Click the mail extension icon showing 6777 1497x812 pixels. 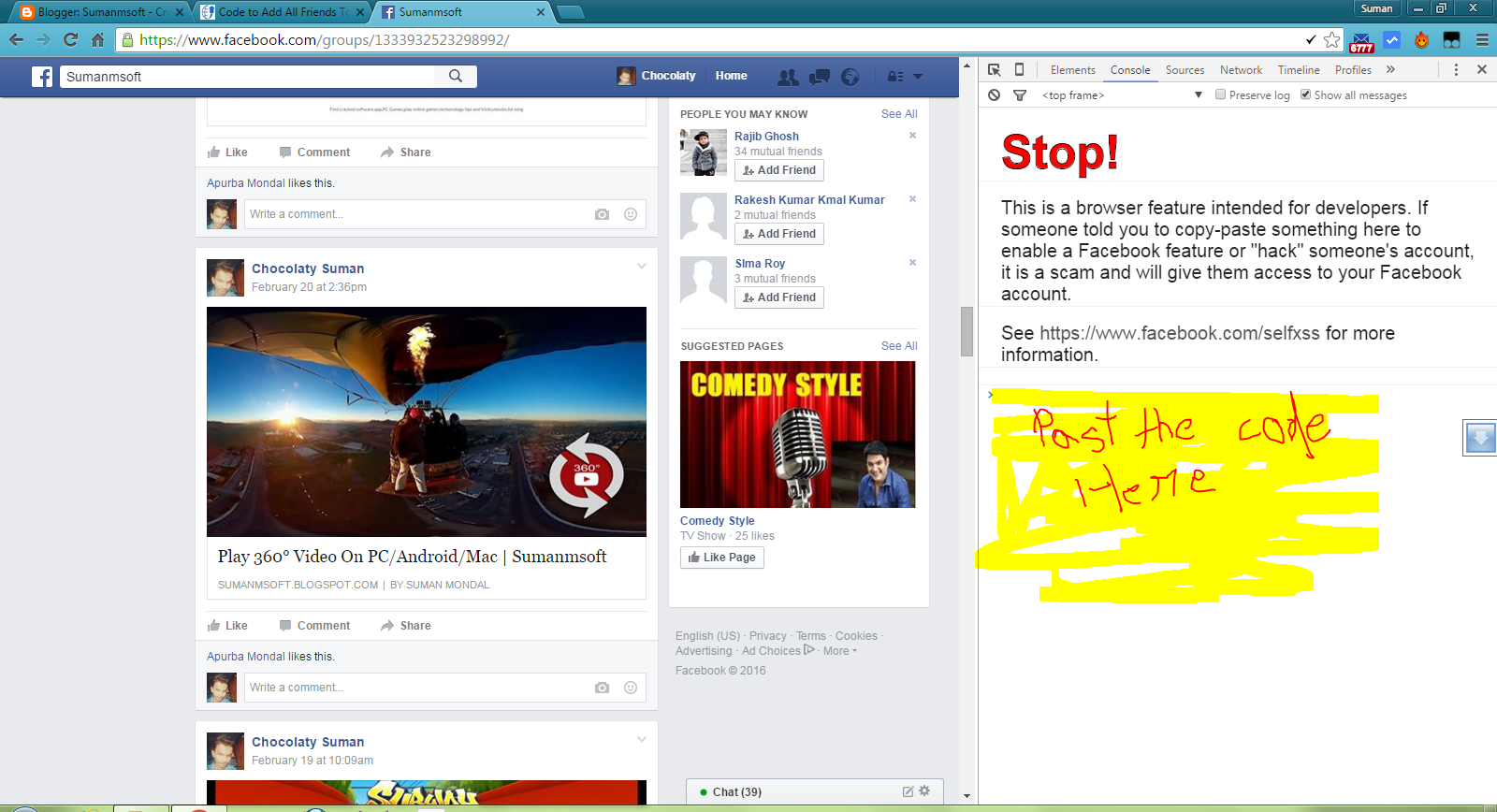[x=1361, y=41]
